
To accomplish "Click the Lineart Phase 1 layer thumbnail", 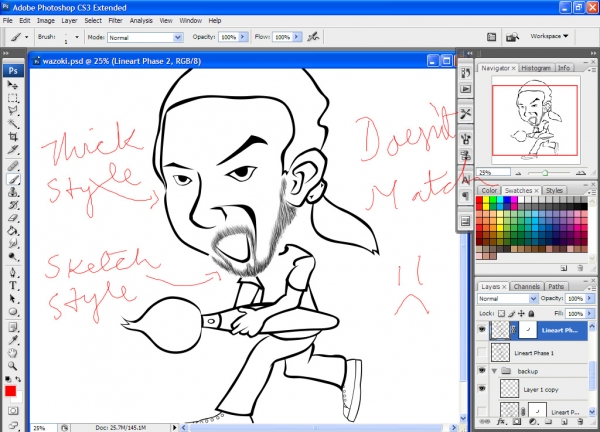I will [500, 352].
